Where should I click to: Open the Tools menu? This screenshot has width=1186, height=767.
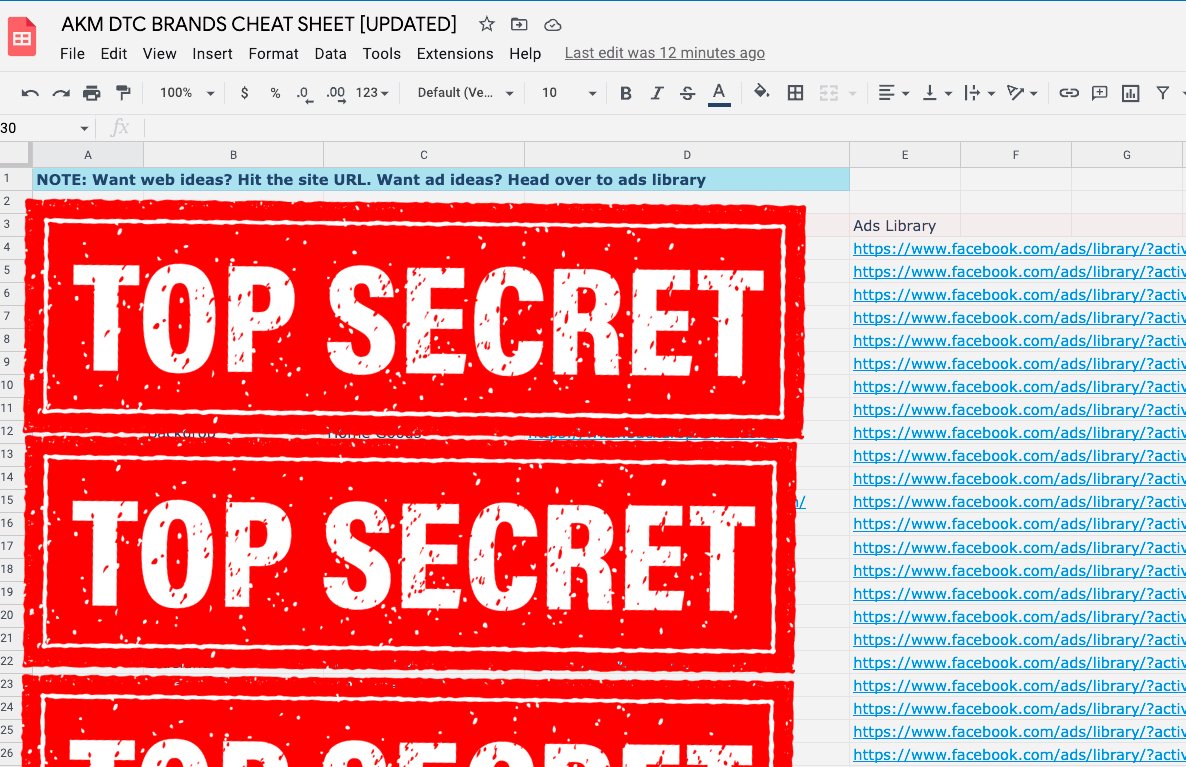coord(381,54)
